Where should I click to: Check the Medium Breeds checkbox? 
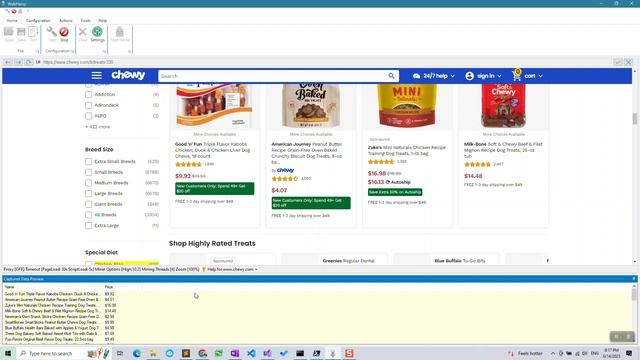point(89,183)
